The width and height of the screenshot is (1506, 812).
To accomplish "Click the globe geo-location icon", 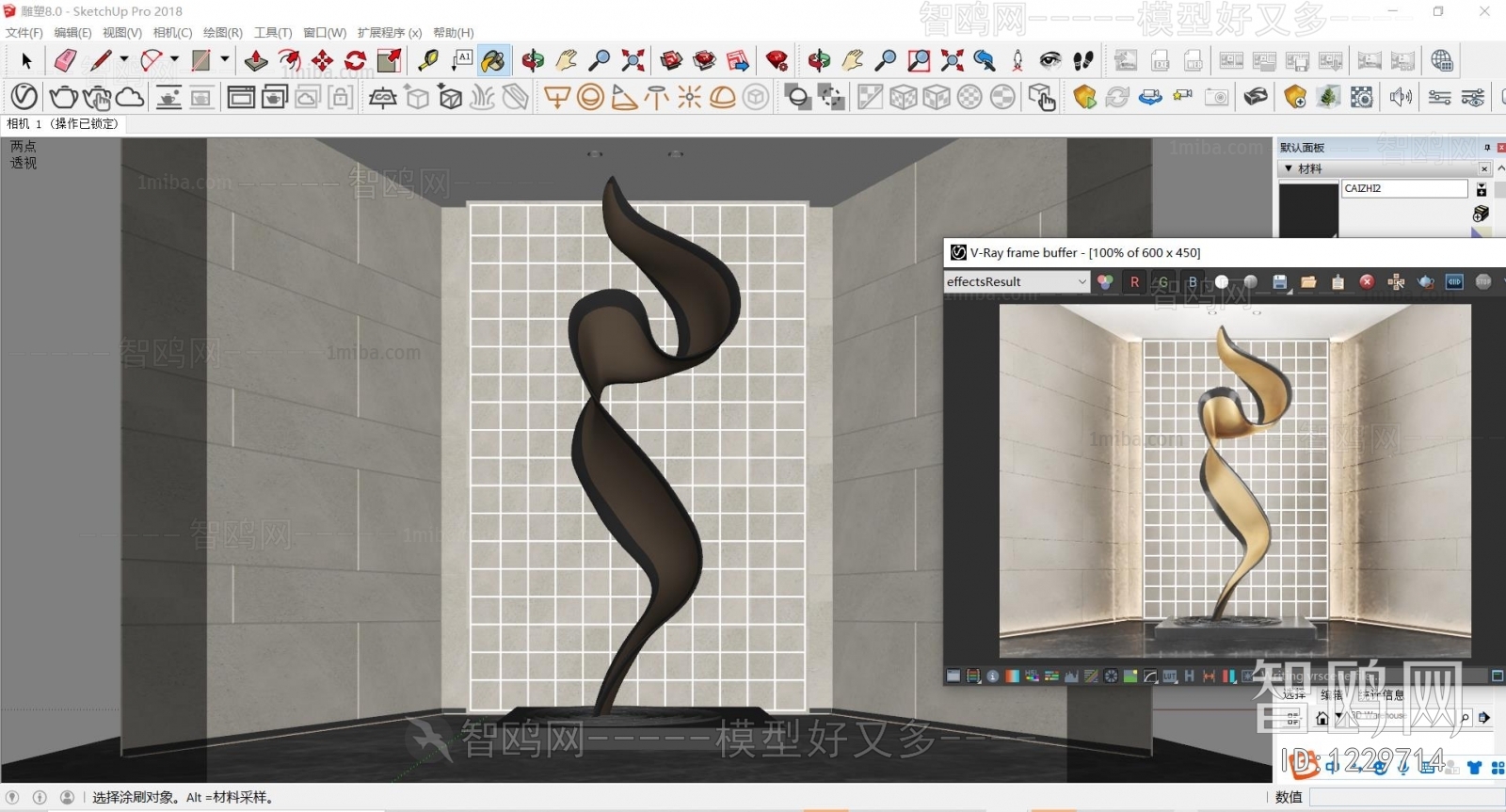I will 1441,61.
